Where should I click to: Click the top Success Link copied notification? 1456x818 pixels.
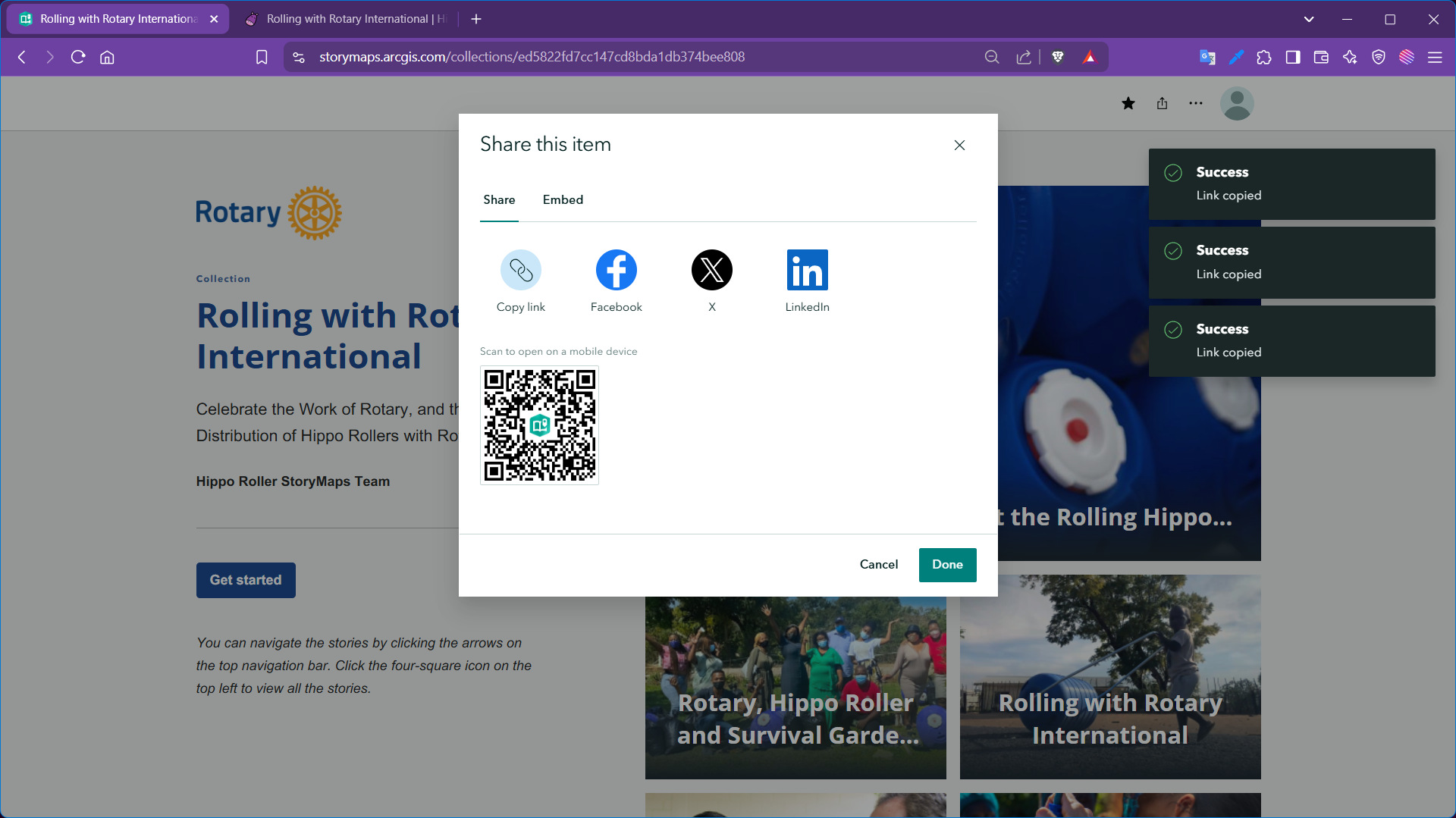point(1291,184)
